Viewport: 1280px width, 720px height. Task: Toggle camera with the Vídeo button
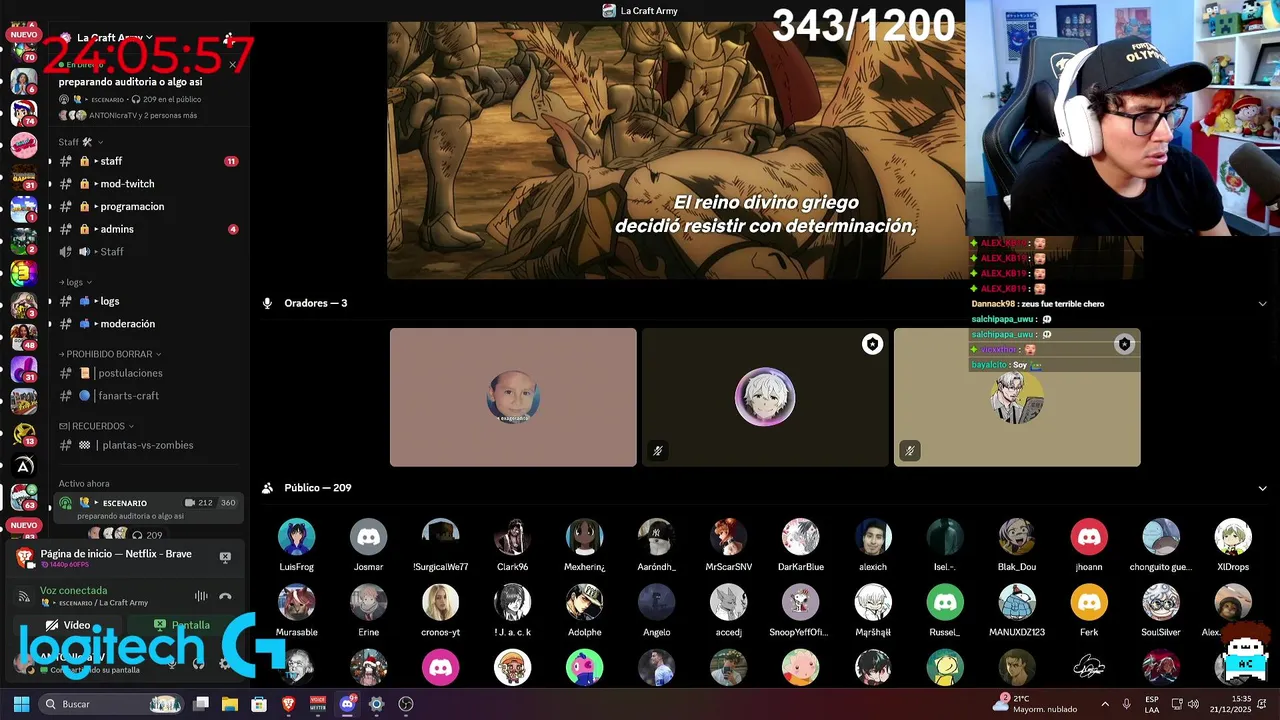pyautogui.click(x=68, y=625)
